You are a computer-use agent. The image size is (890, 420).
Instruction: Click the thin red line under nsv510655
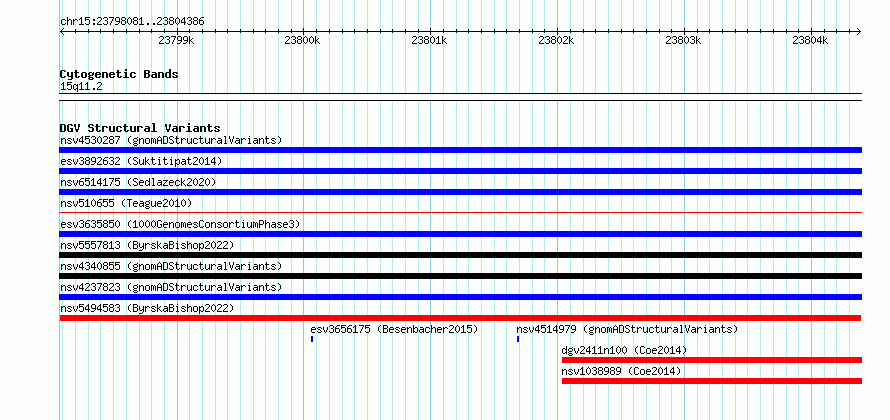461,213
